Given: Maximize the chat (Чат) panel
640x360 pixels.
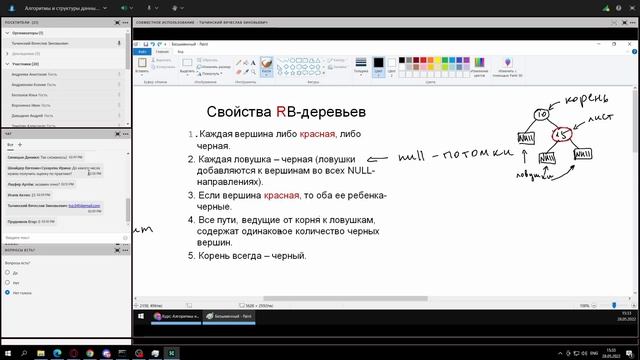Looking at the screenshot, I should click(x=118, y=134).
